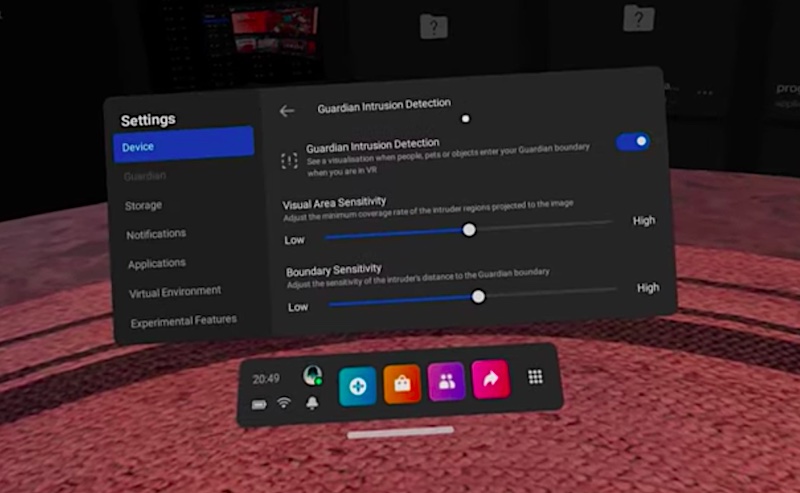Click the Guardian boundary icon beside the description
Viewport: 800px width, 493px height.
pos(289,161)
